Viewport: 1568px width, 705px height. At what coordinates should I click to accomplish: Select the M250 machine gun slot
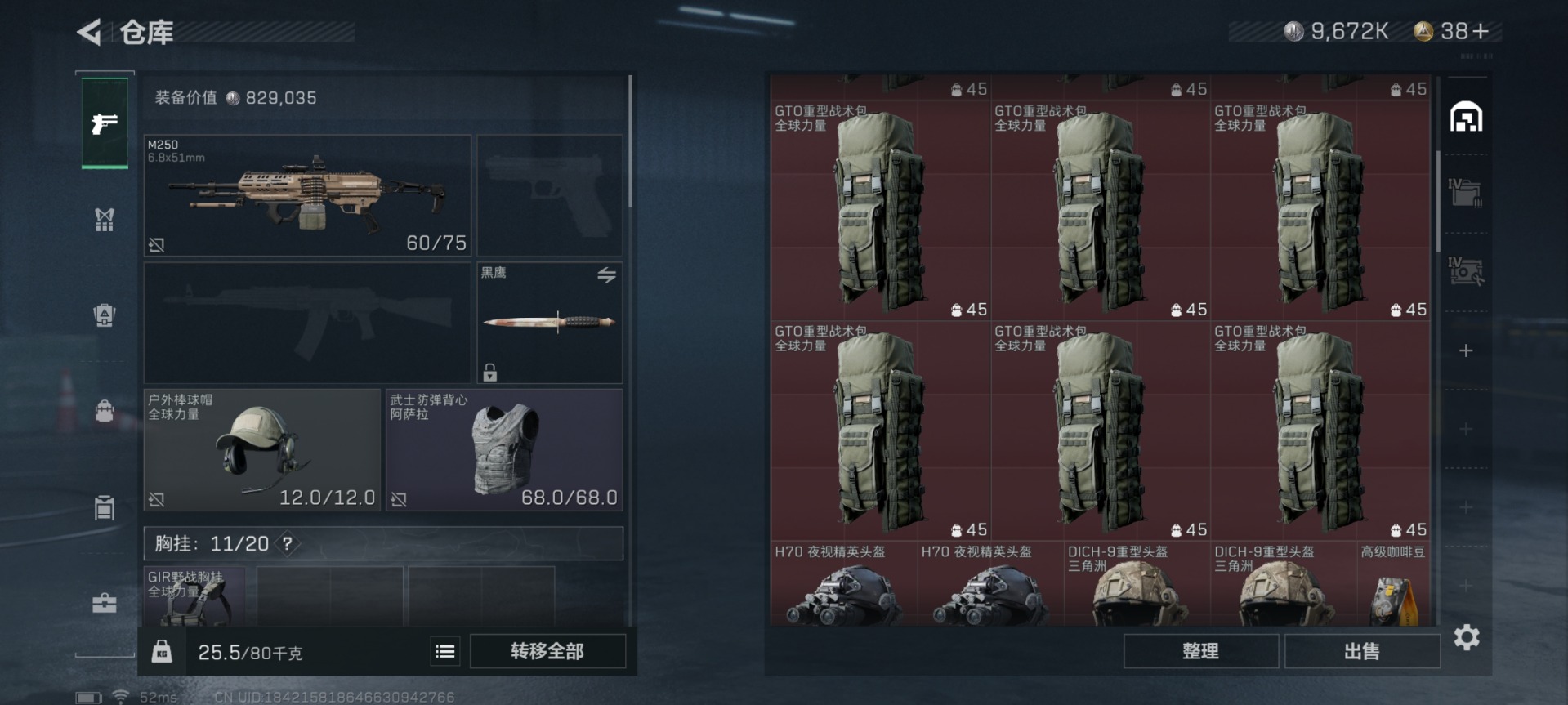click(307, 195)
